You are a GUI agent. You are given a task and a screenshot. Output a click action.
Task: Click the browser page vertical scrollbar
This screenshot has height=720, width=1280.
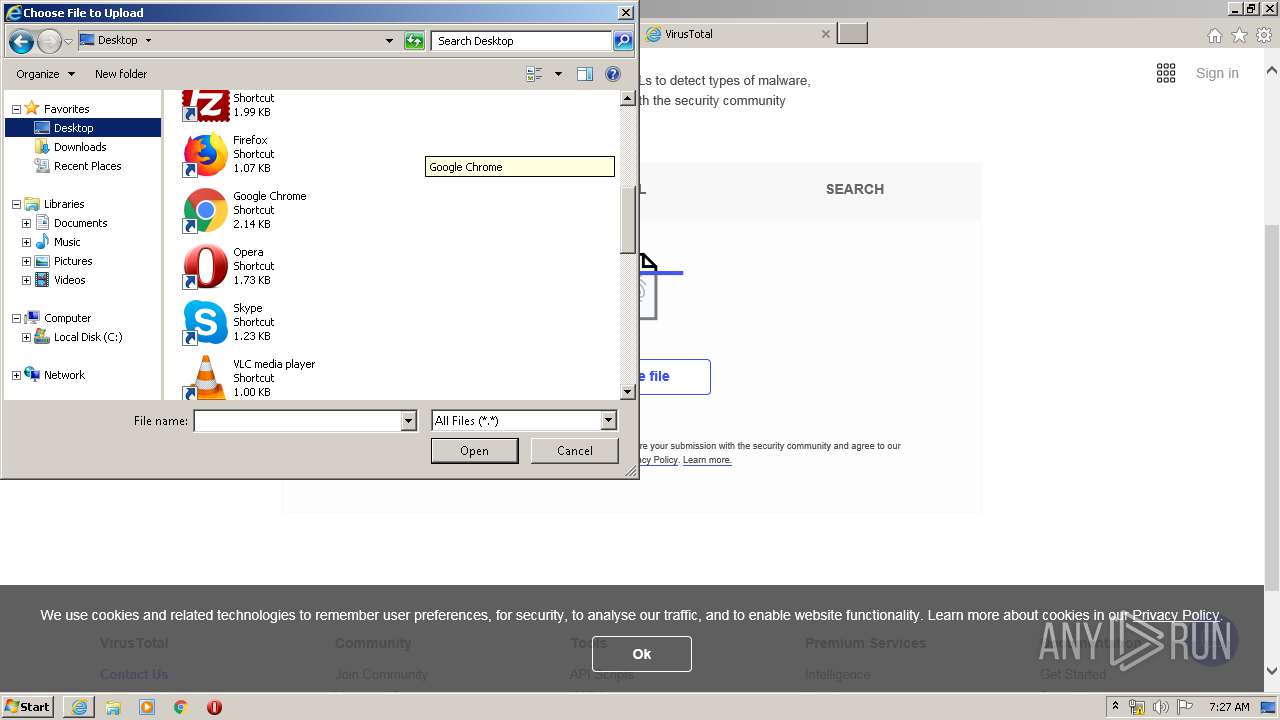1272,410
